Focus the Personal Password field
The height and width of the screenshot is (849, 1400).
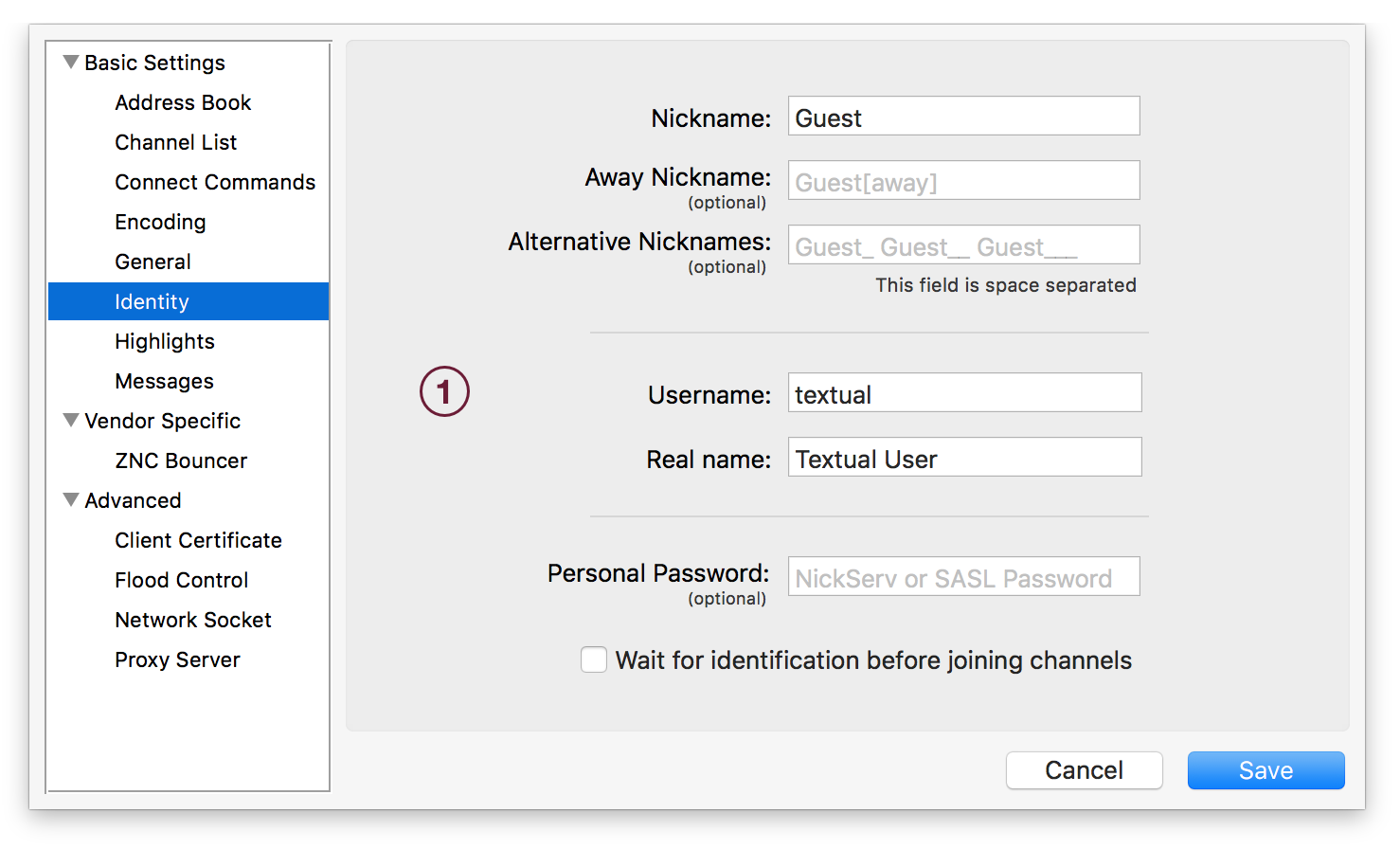[964, 576]
